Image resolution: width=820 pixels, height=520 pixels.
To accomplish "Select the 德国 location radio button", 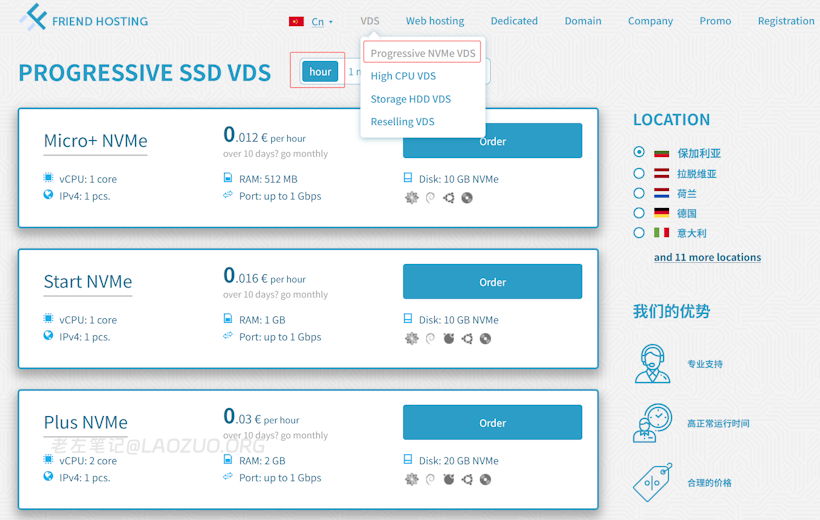I will coord(639,213).
